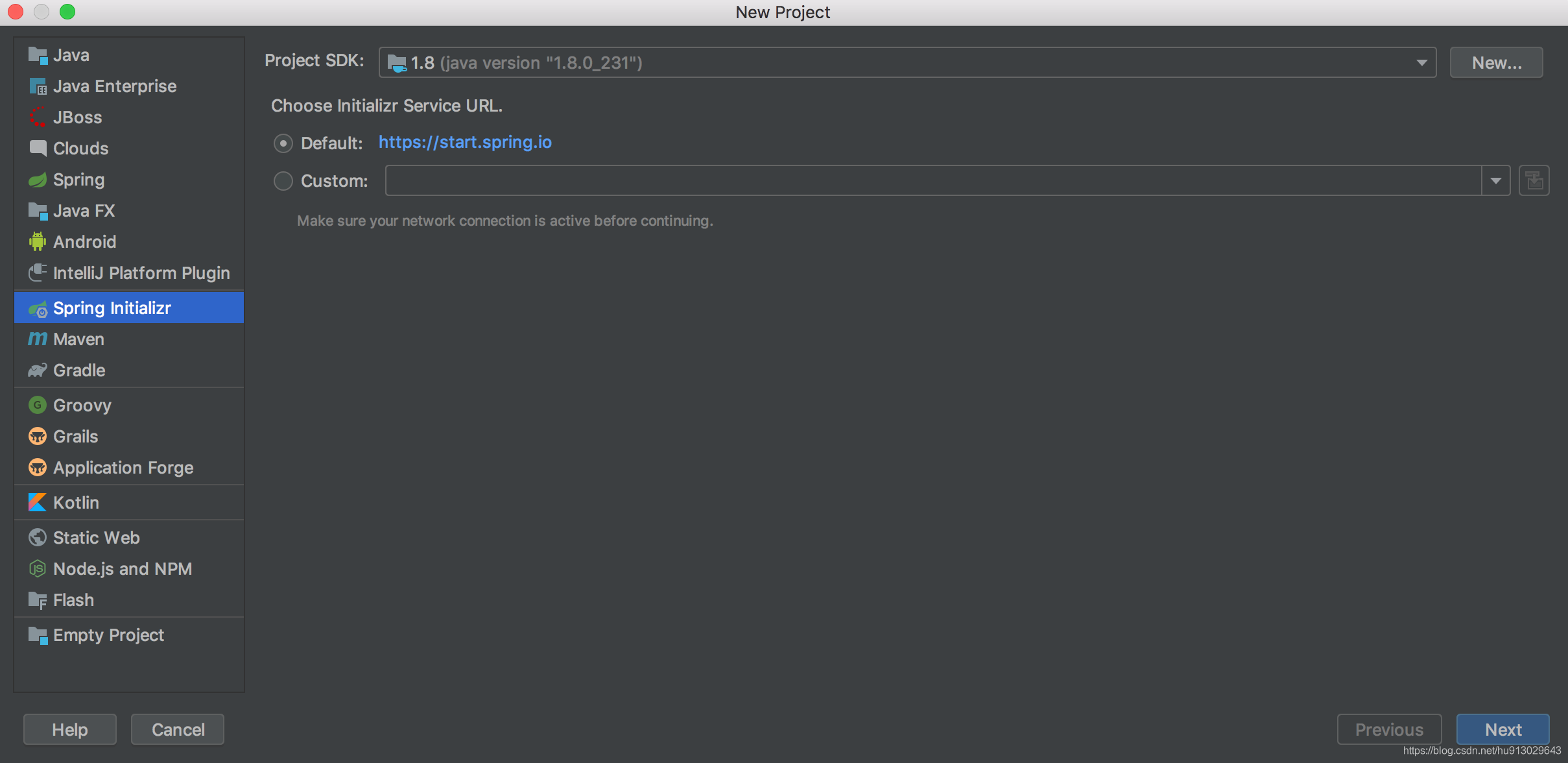Click the Grails icon
The image size is (1568, 763).
(x=38, y=437)
